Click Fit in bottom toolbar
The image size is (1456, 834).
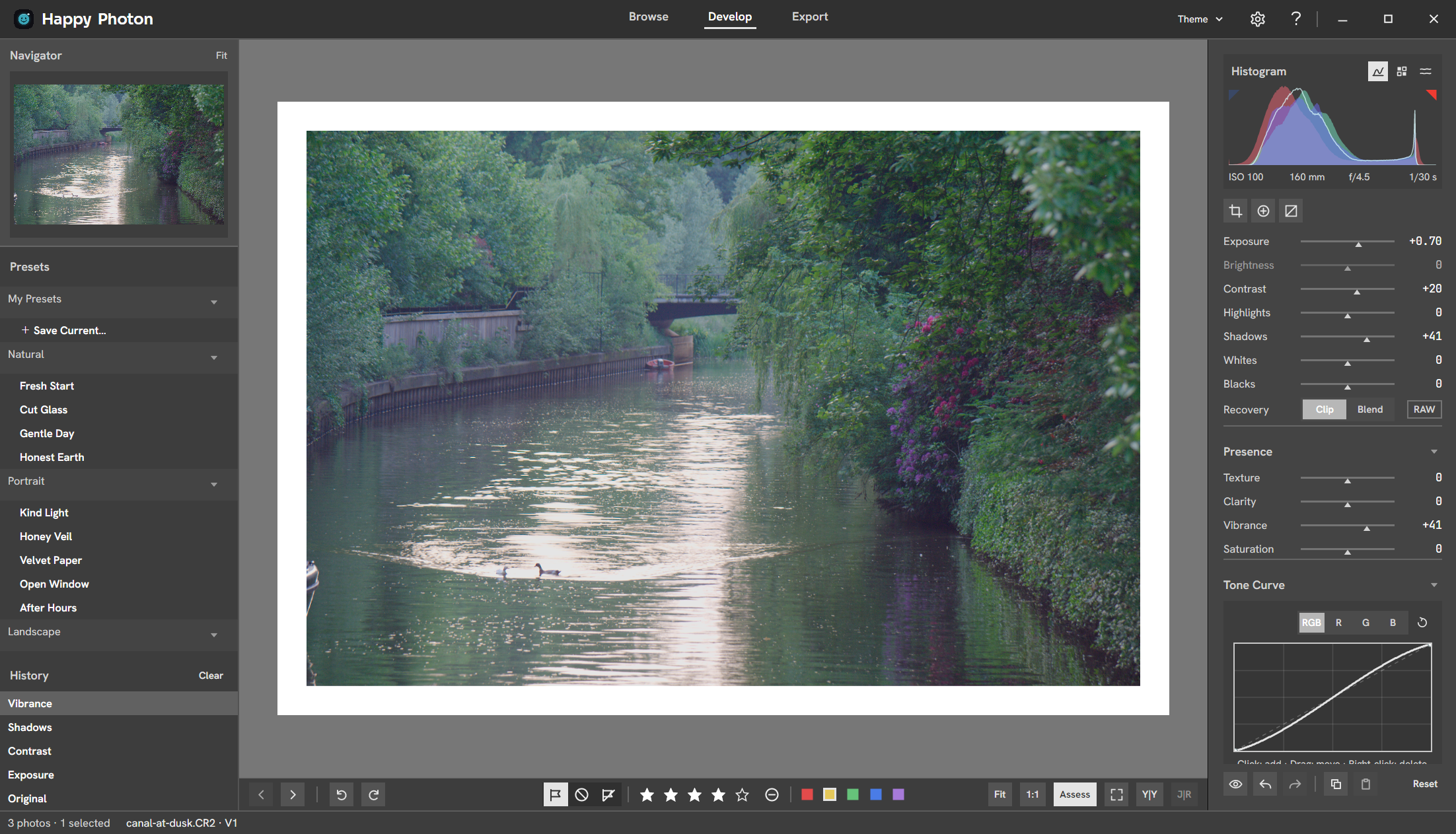tap(1000, 794)
